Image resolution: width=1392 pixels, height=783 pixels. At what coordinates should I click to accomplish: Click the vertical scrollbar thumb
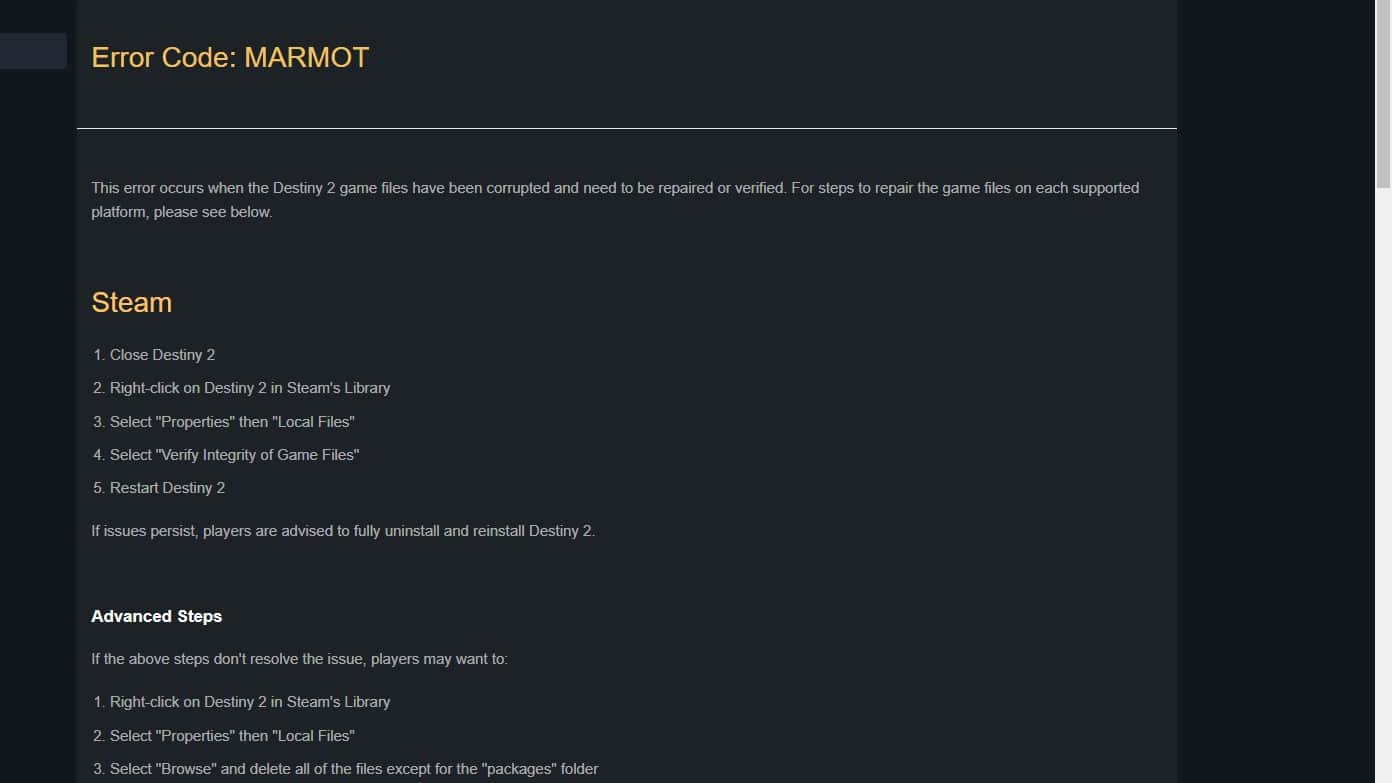coord(1383,94)
